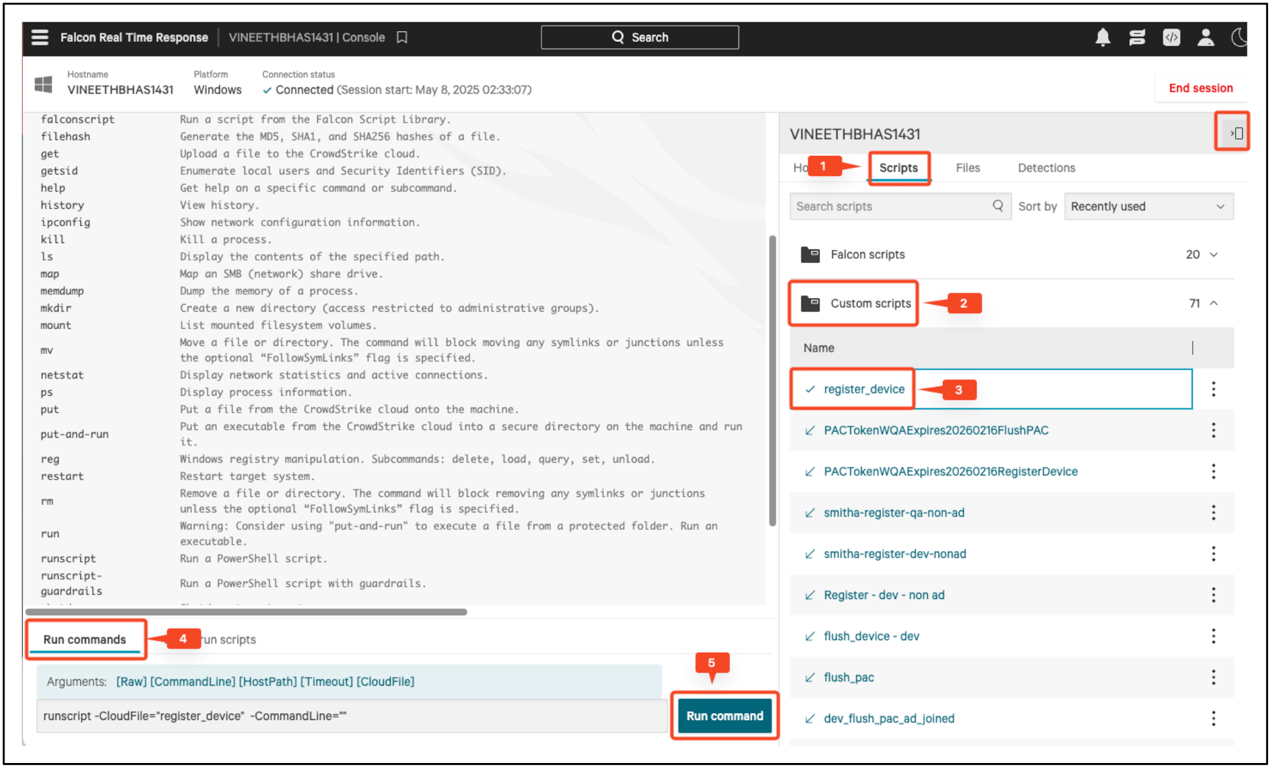The width and height of the screenshot is (1270, 768).
Task: Click the console vertical scrollbar
Action: click(x=772, y=380)
